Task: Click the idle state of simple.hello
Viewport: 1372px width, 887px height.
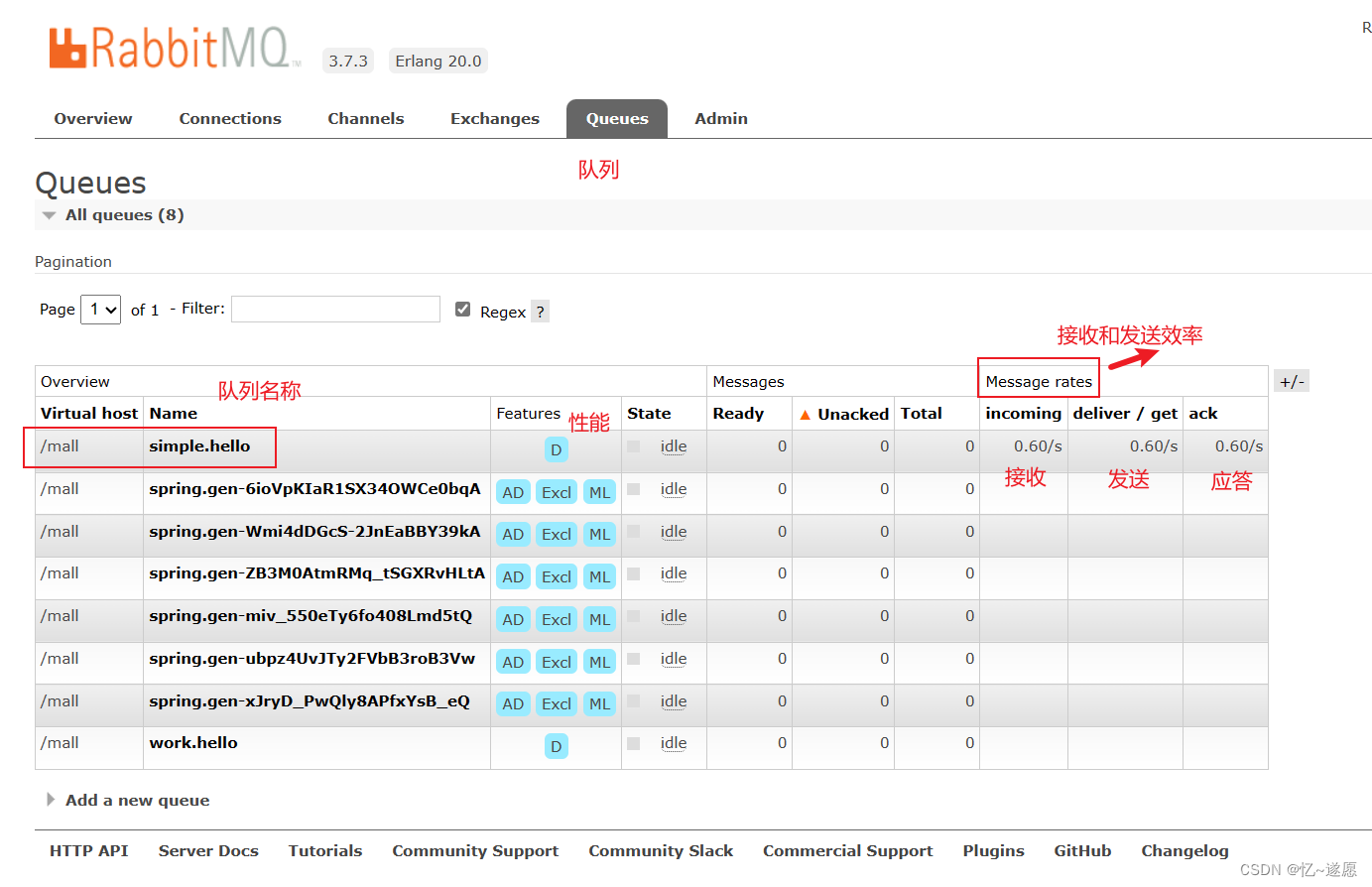Action: (x=674, y=446)
